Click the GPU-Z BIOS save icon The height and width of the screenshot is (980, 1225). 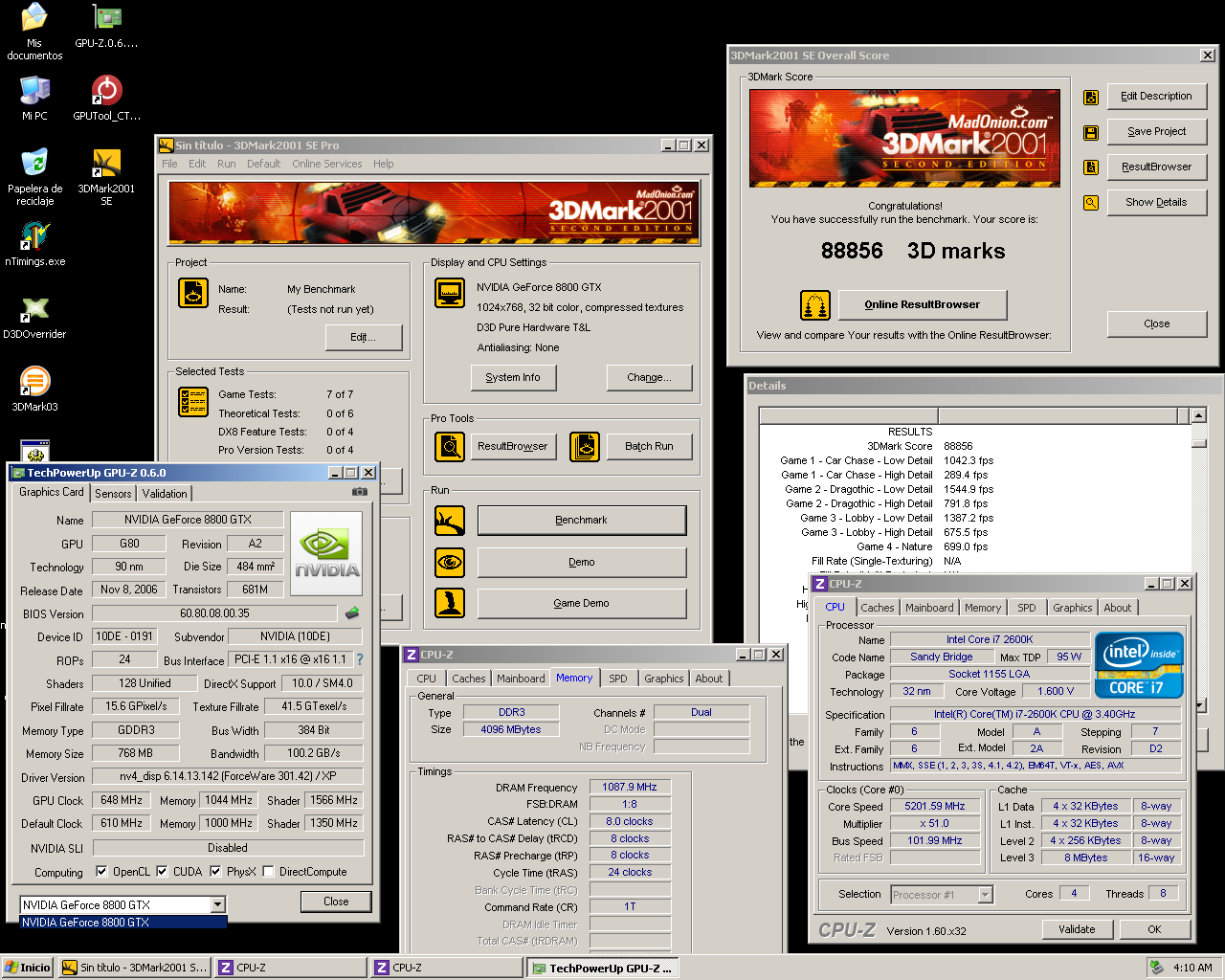(x=352, y=612)
